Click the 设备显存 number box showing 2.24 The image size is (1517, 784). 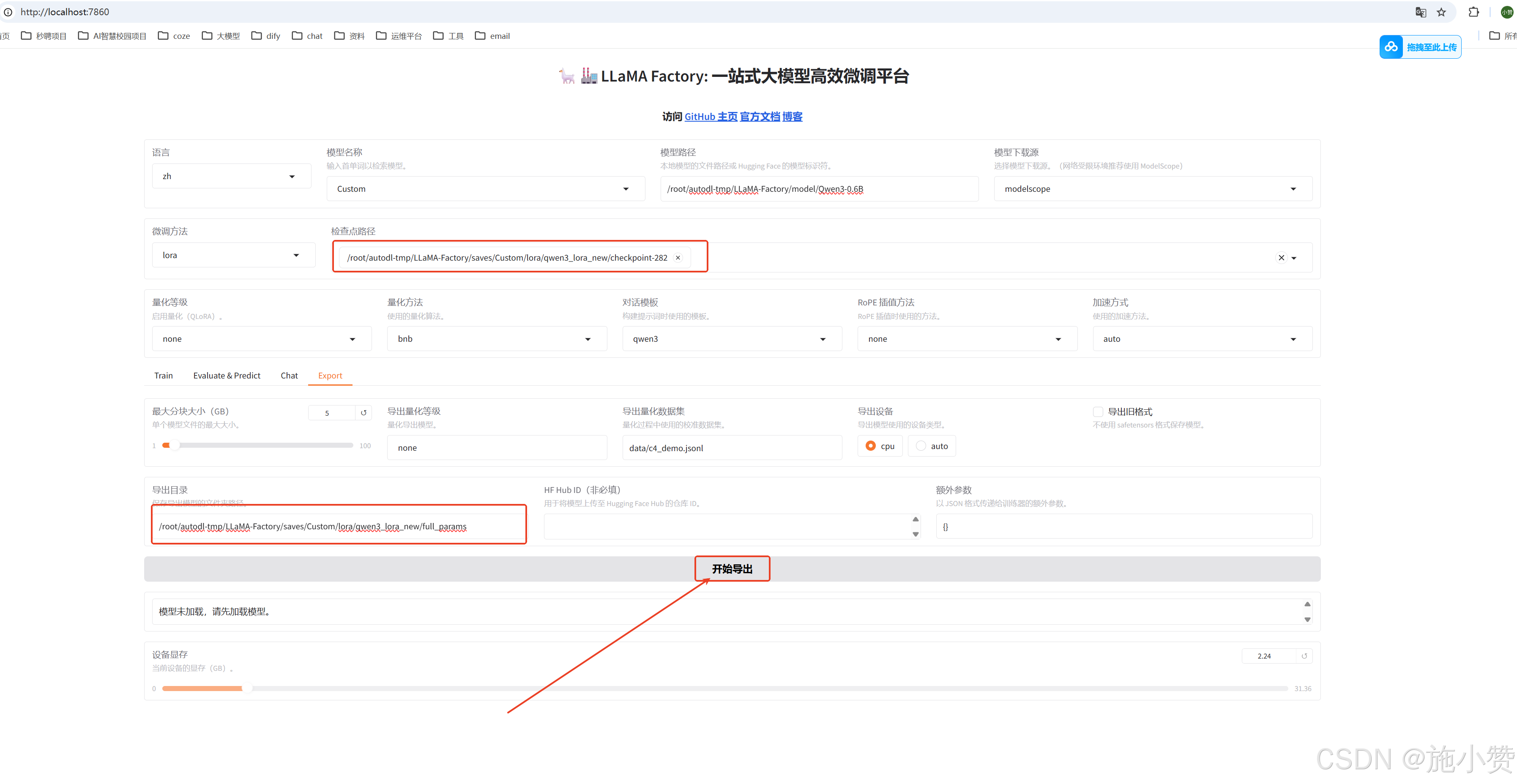click(1269, 656)
